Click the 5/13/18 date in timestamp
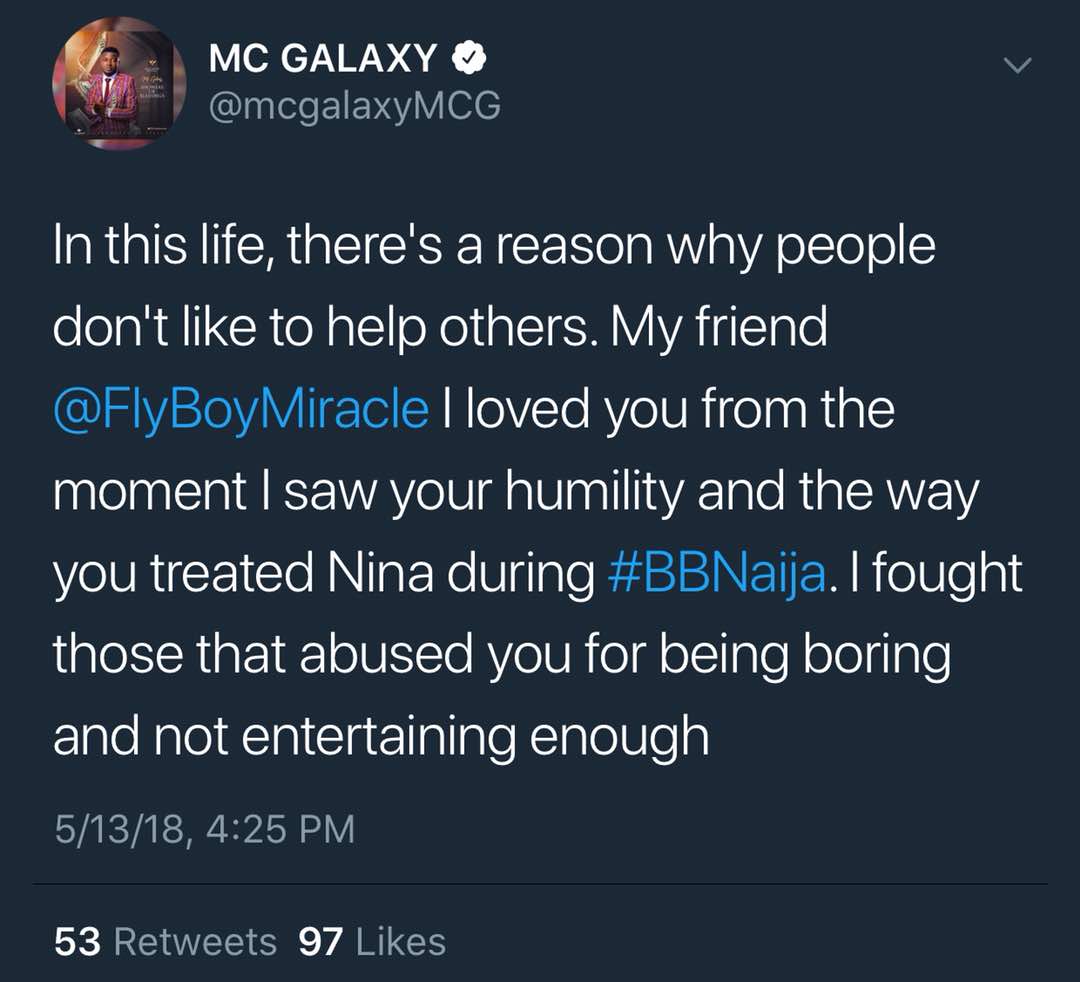1080x982 pixels. [119, 828]
